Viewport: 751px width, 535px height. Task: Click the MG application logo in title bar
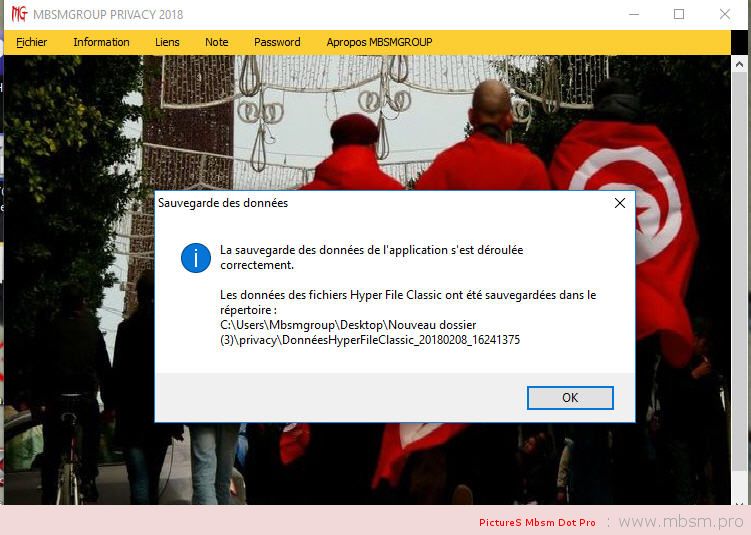coord(17,14)
